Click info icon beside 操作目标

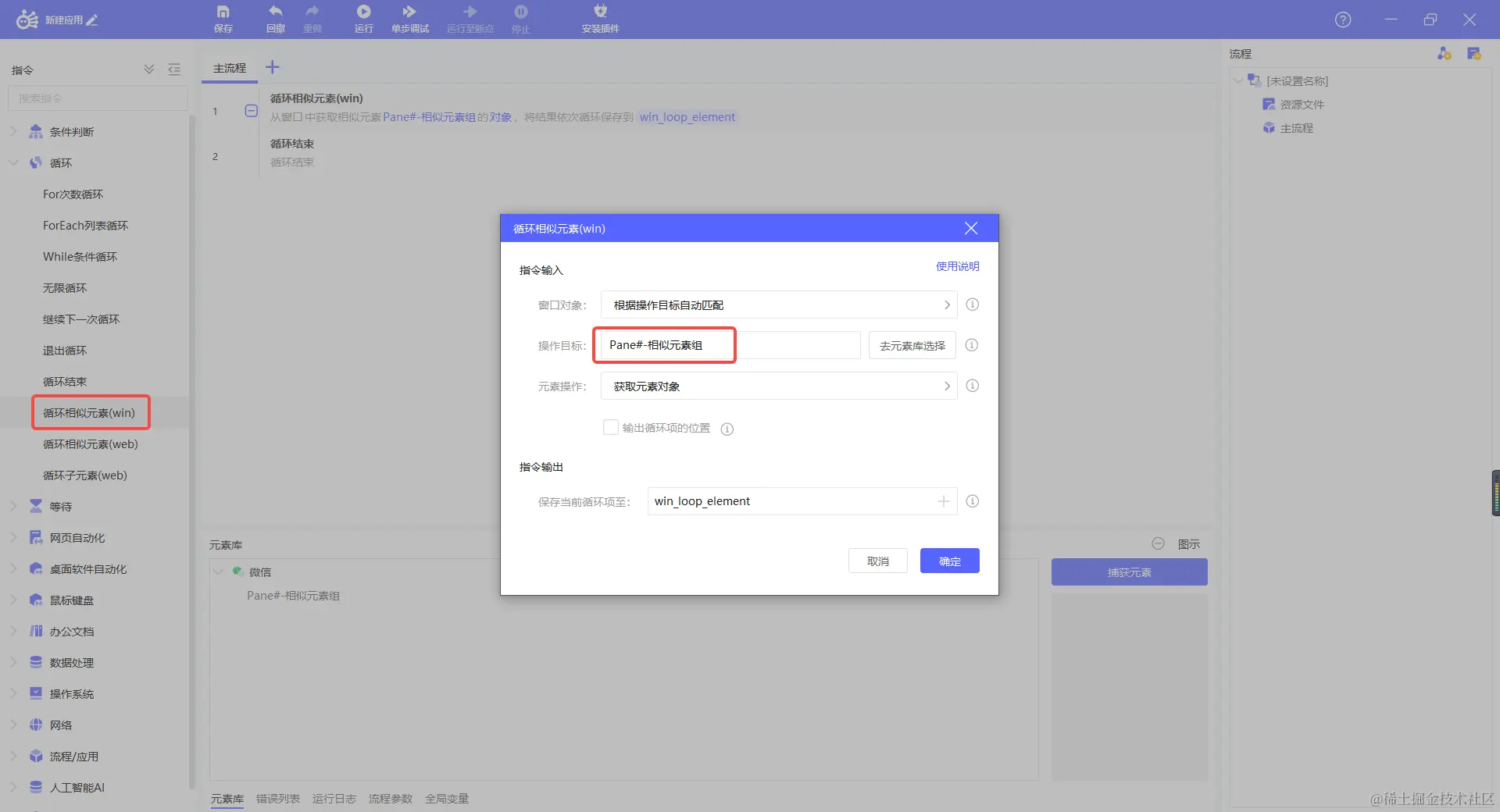pos(972,345)
